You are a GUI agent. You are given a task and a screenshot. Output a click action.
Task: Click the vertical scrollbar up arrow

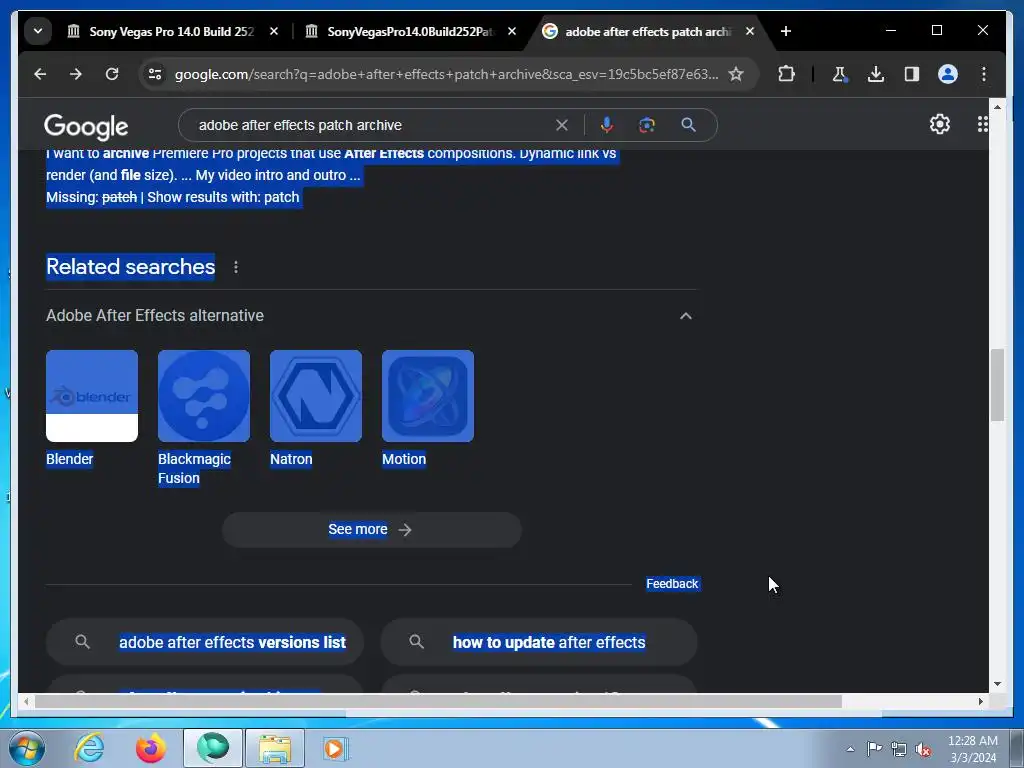(x=997, y=106)
